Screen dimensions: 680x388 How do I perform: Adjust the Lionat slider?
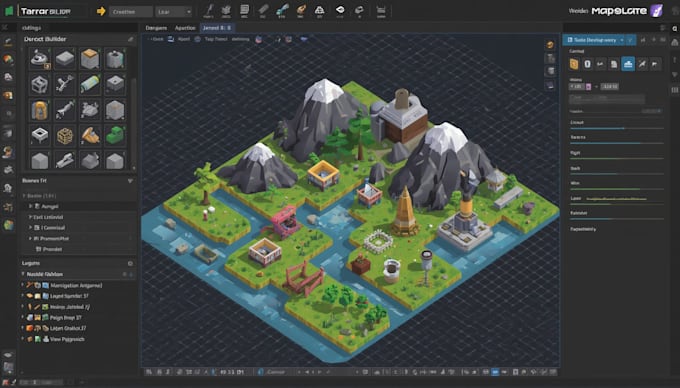pos(617,128)
